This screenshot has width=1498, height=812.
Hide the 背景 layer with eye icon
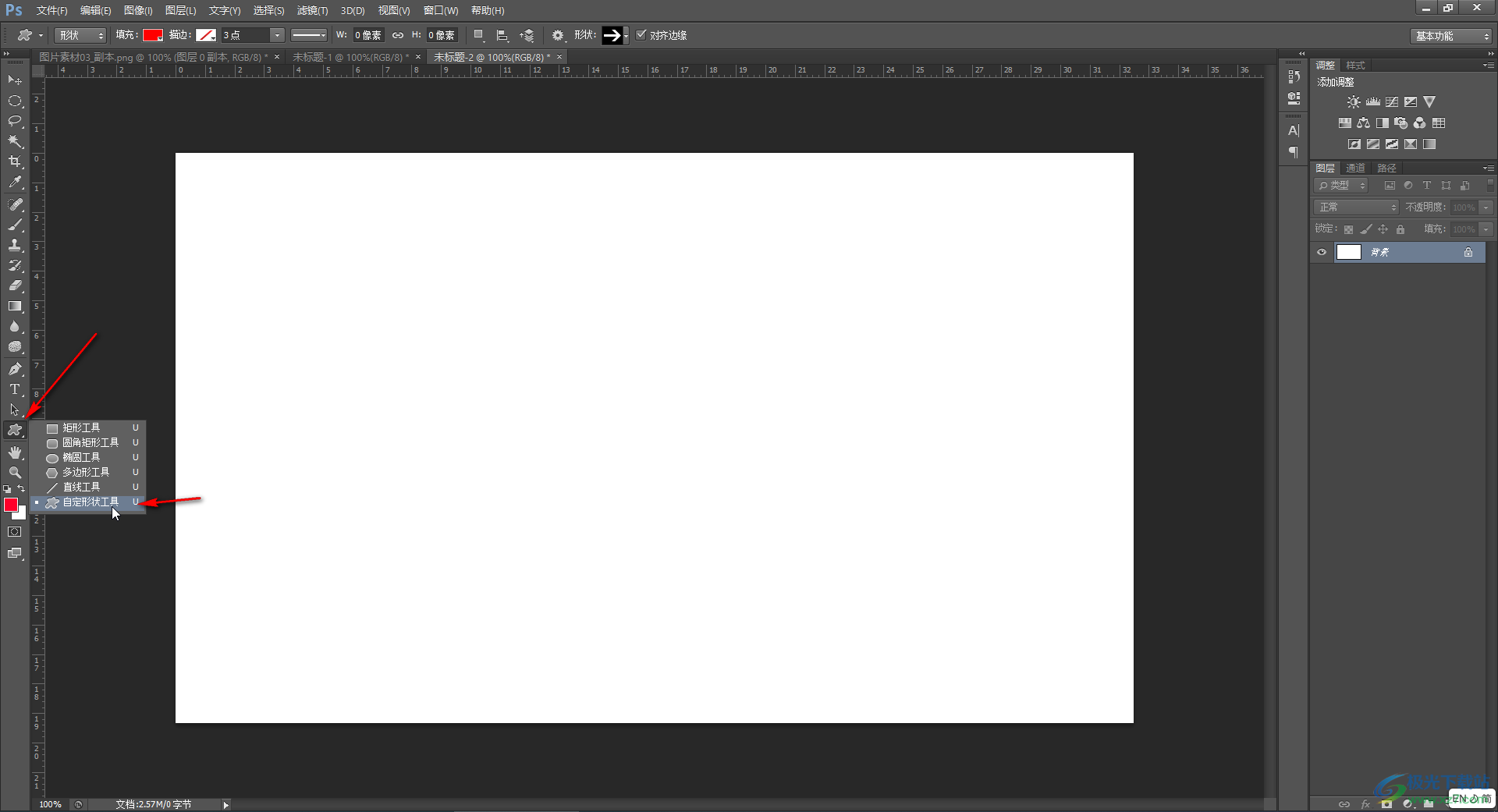click(x=1322, y=252)
